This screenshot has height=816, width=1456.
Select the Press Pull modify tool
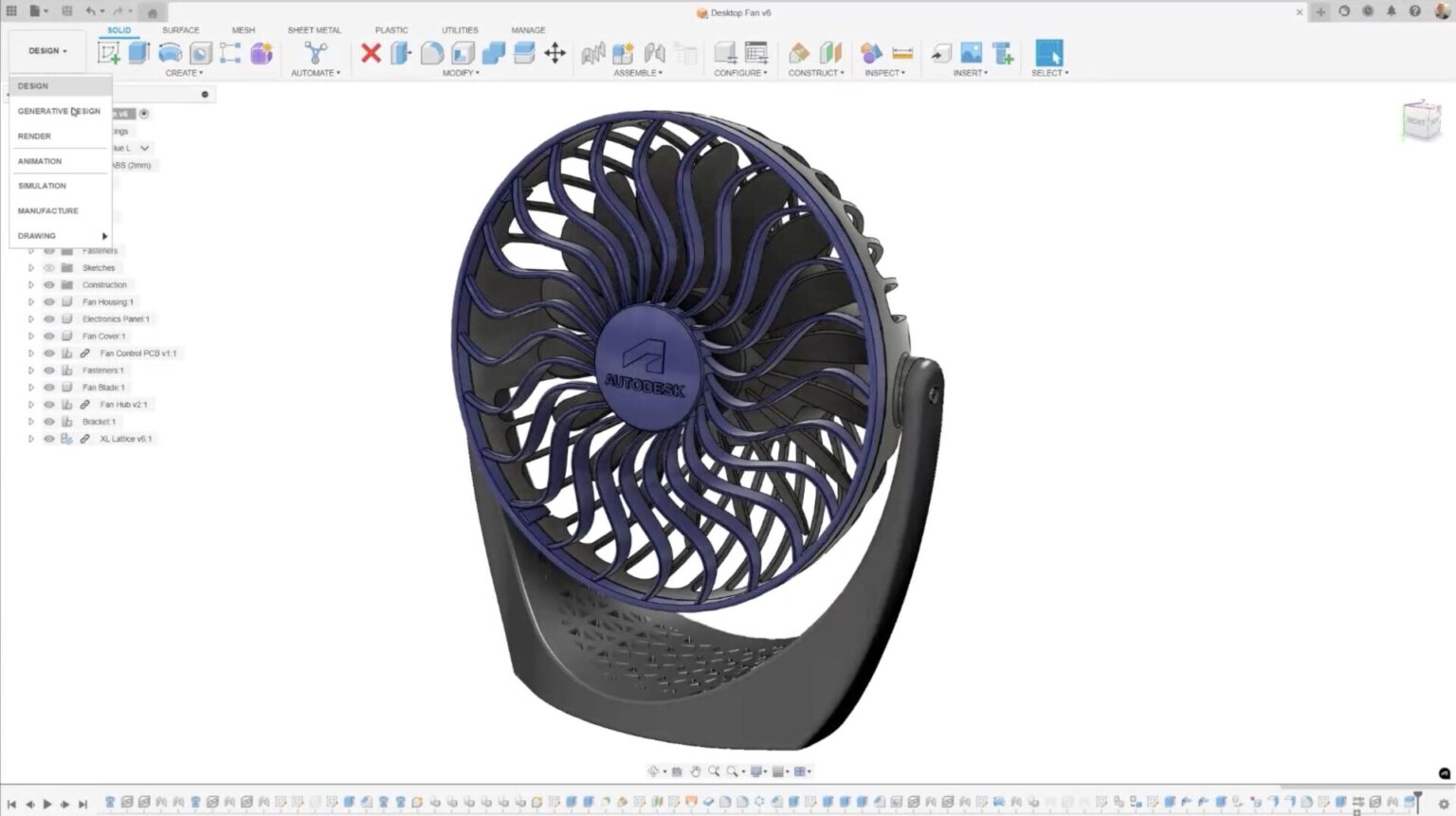[x=403, y=54]
